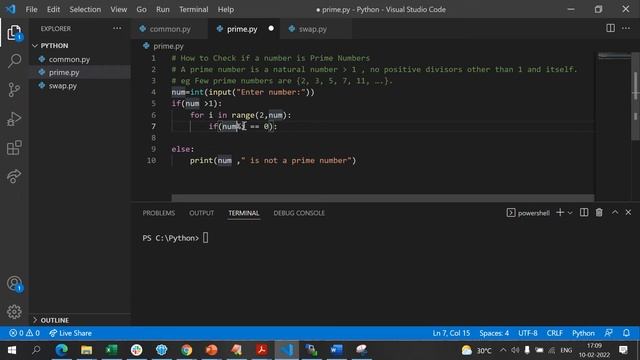Open the Help menu
The height and width of the screenshot is (360, 640).
(x=226, y=9)
